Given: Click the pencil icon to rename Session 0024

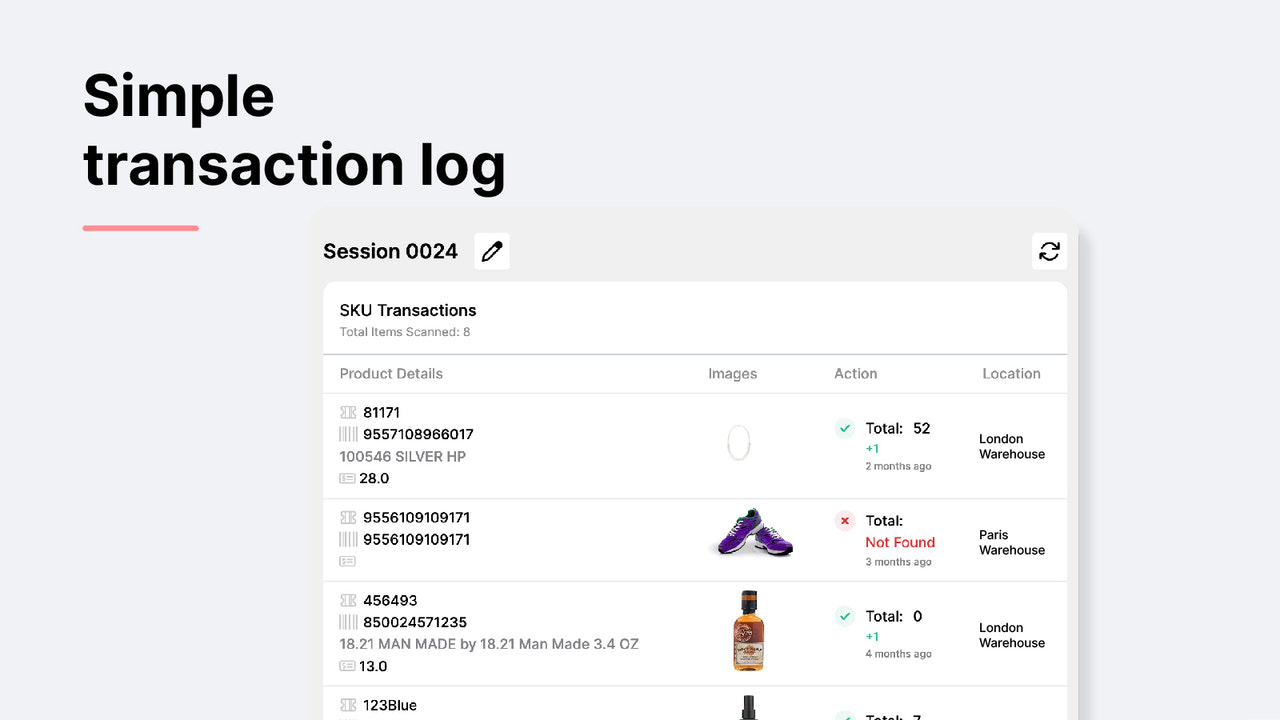Looking at the screenshot, I should click(x=491, y=251).
